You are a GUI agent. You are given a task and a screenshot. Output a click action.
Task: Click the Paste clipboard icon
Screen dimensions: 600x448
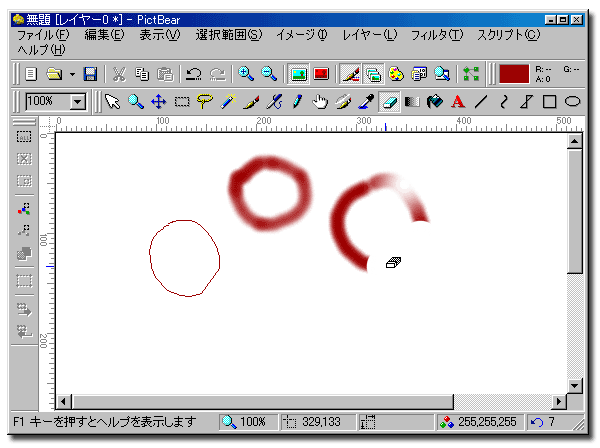click(165, 74)
